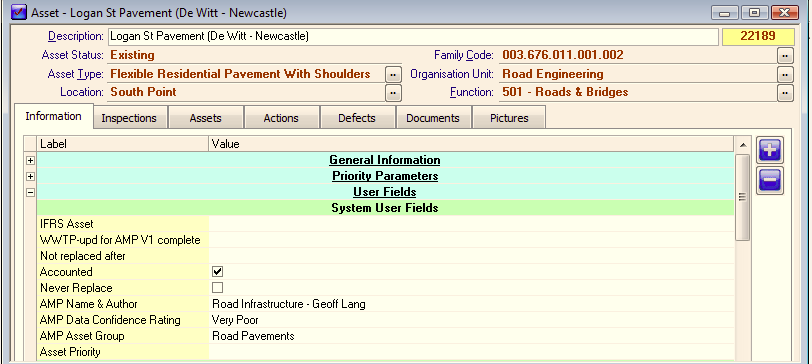Click the General Information header link
Image resolution: width=812 pixels, height=364 pixels.
coord(385,160)
